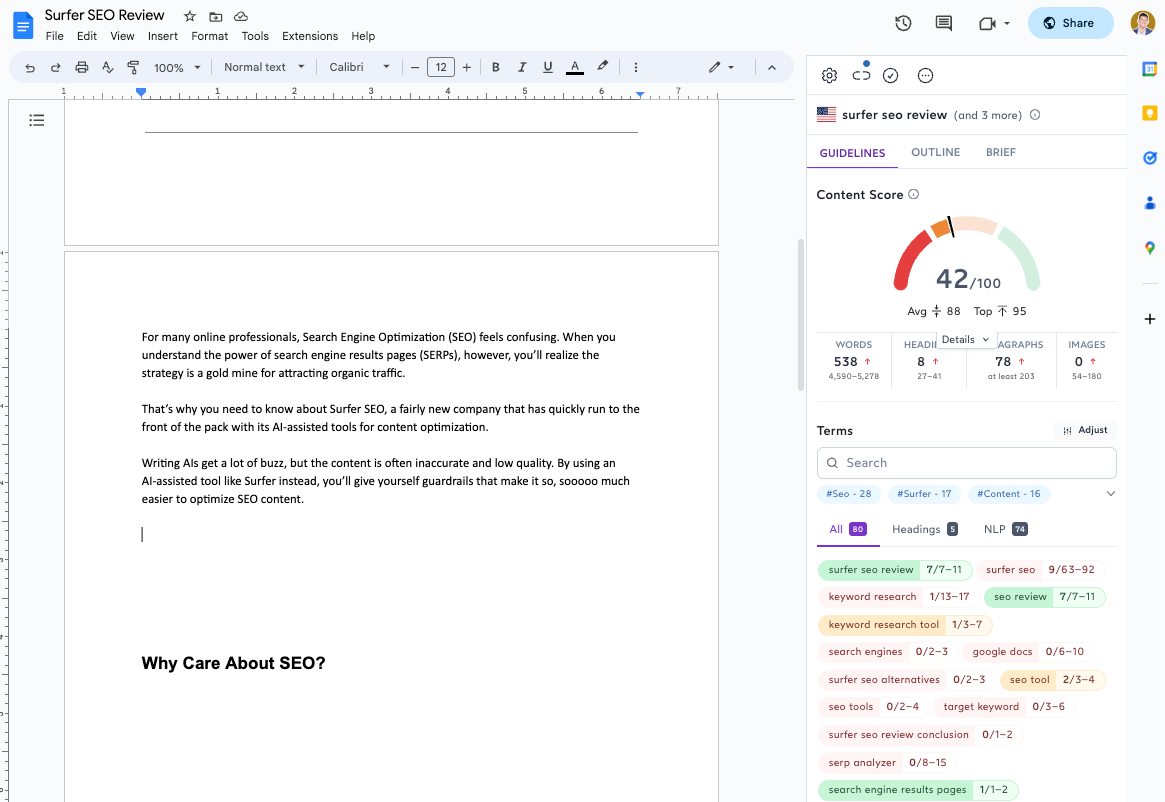Open the Normal text style dropdown
The width and height of the screenshot is (1165, 802).
tap(265, 67)
